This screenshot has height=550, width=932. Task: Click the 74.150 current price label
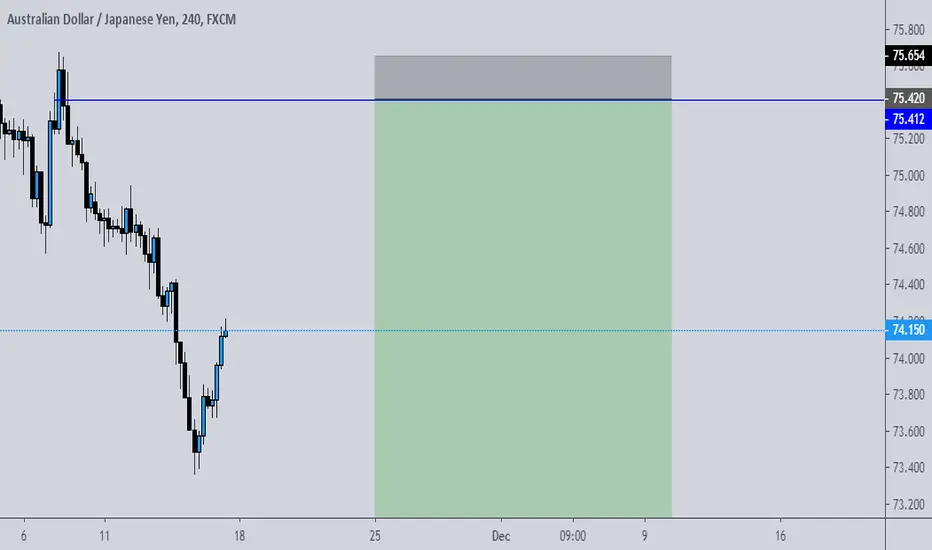tap(908, 329)
